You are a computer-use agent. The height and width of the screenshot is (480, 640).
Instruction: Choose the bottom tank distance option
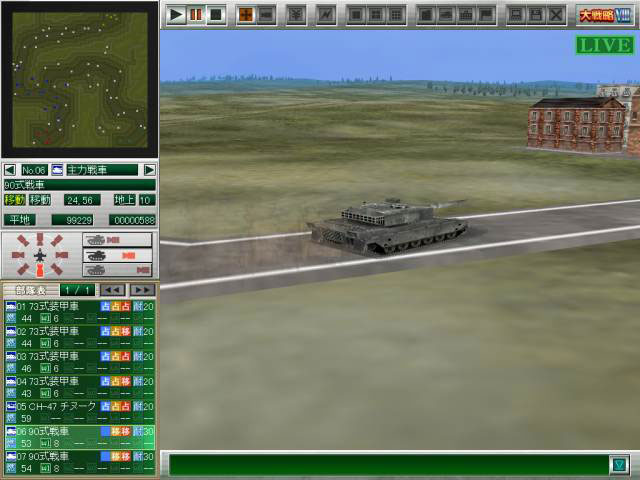pos(117,270)
